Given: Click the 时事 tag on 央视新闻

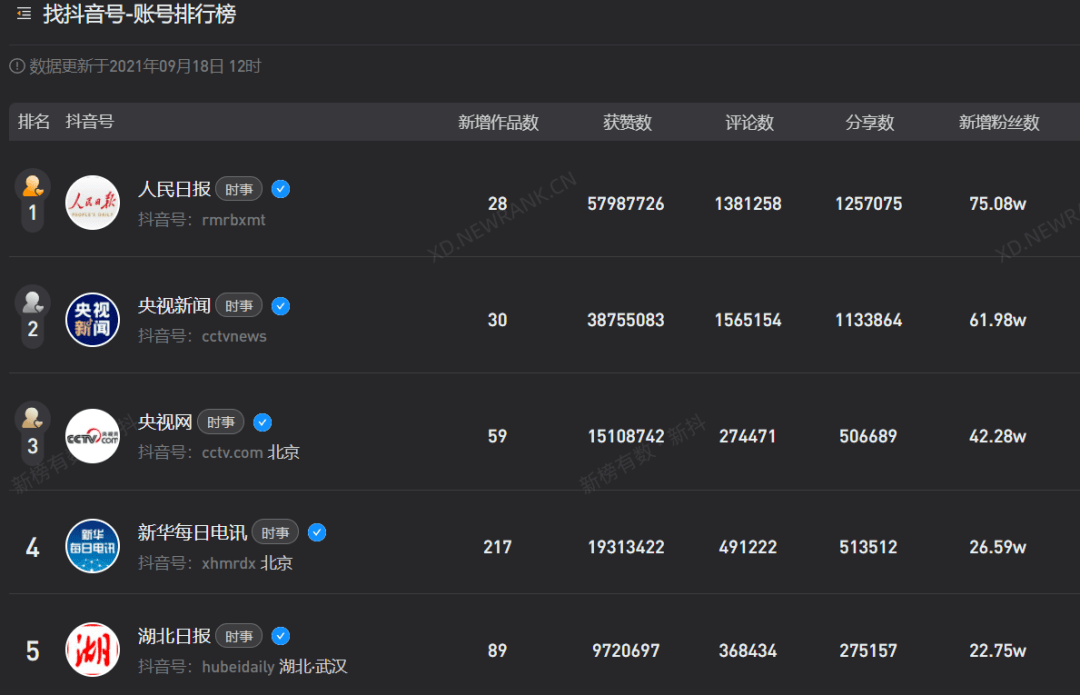Looking at the screenshot, I should [x=239, y=306].
